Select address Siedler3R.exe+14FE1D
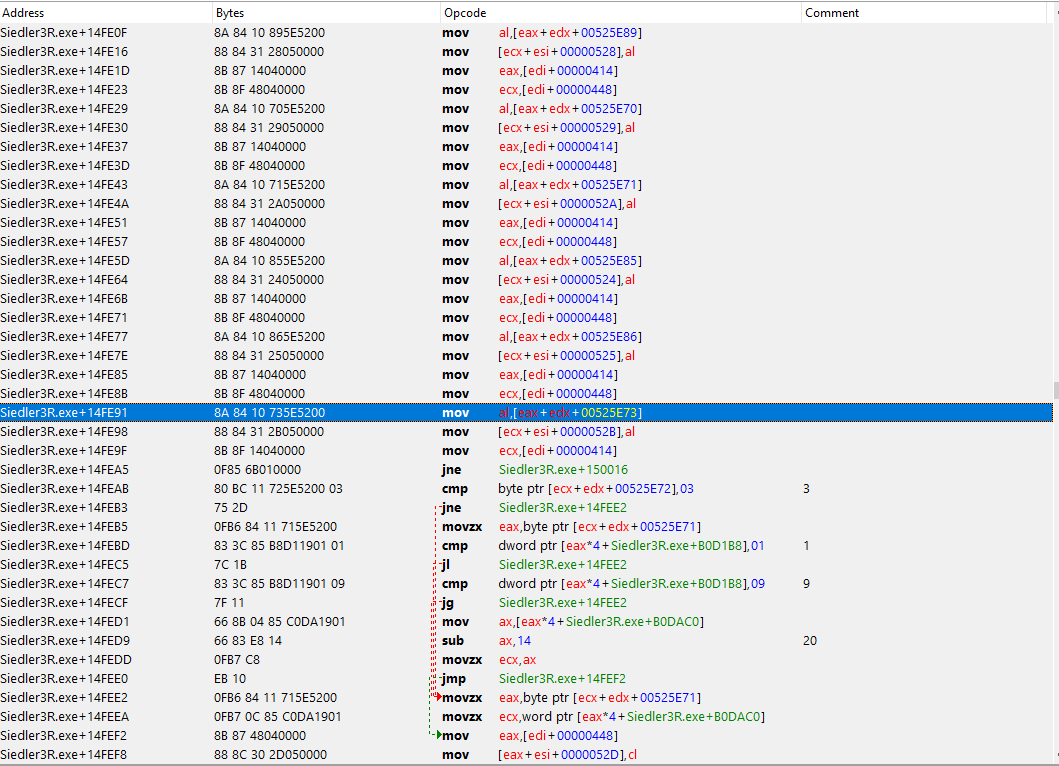The image size is (1059, 766). (x=65, y=71)
